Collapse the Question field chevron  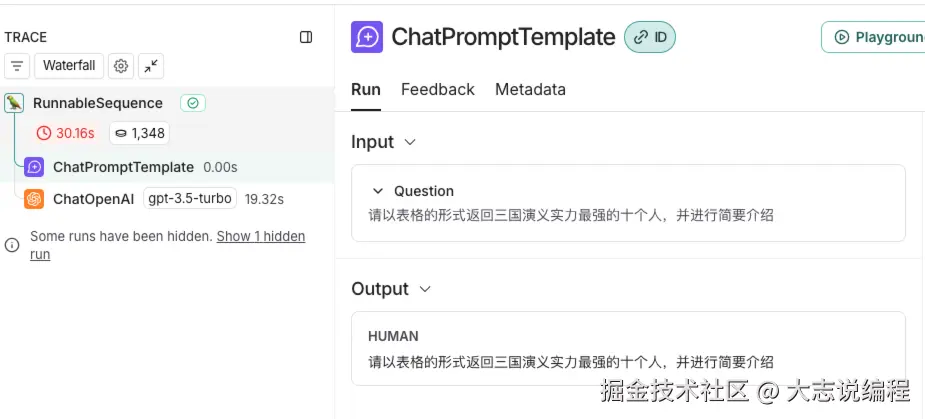[378, 191]
